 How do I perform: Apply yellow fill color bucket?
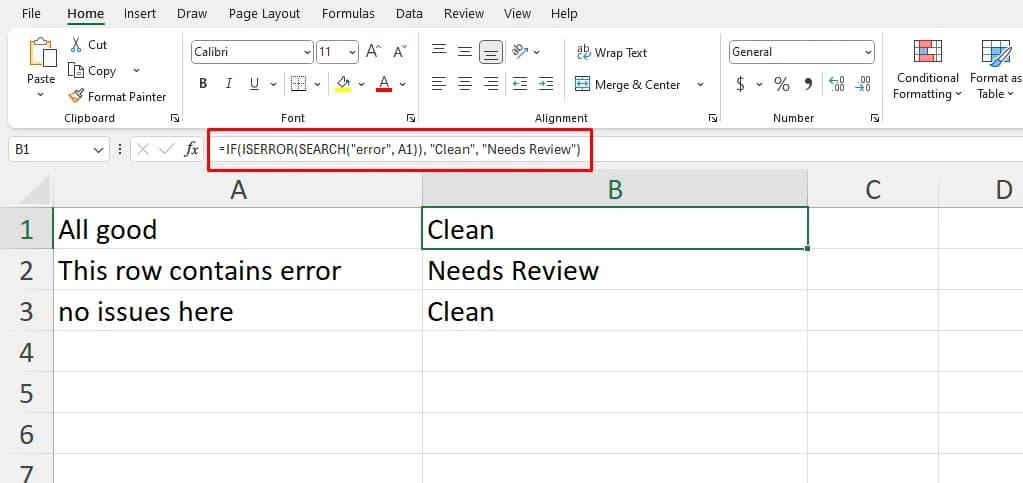coord(343,84)
